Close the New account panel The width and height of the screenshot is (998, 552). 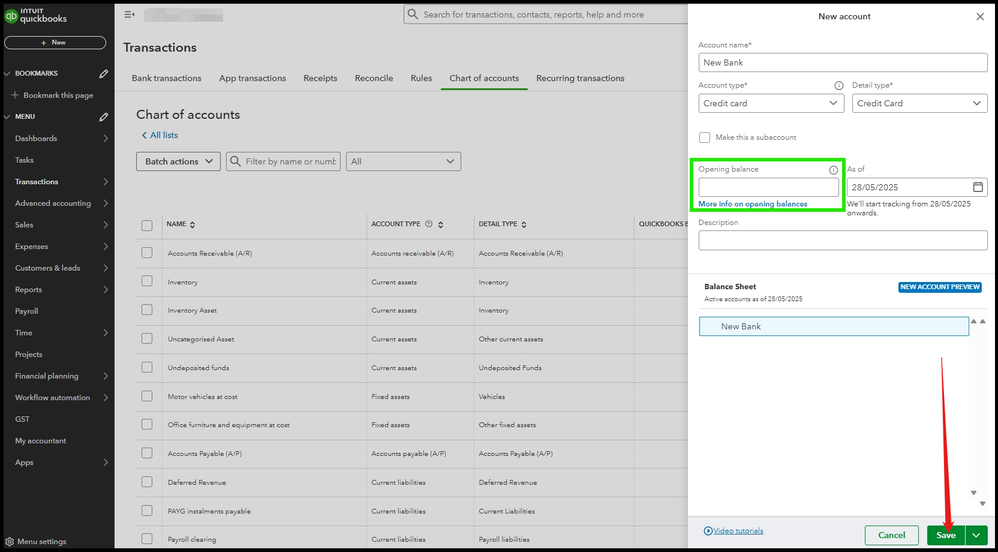[979, 17]
